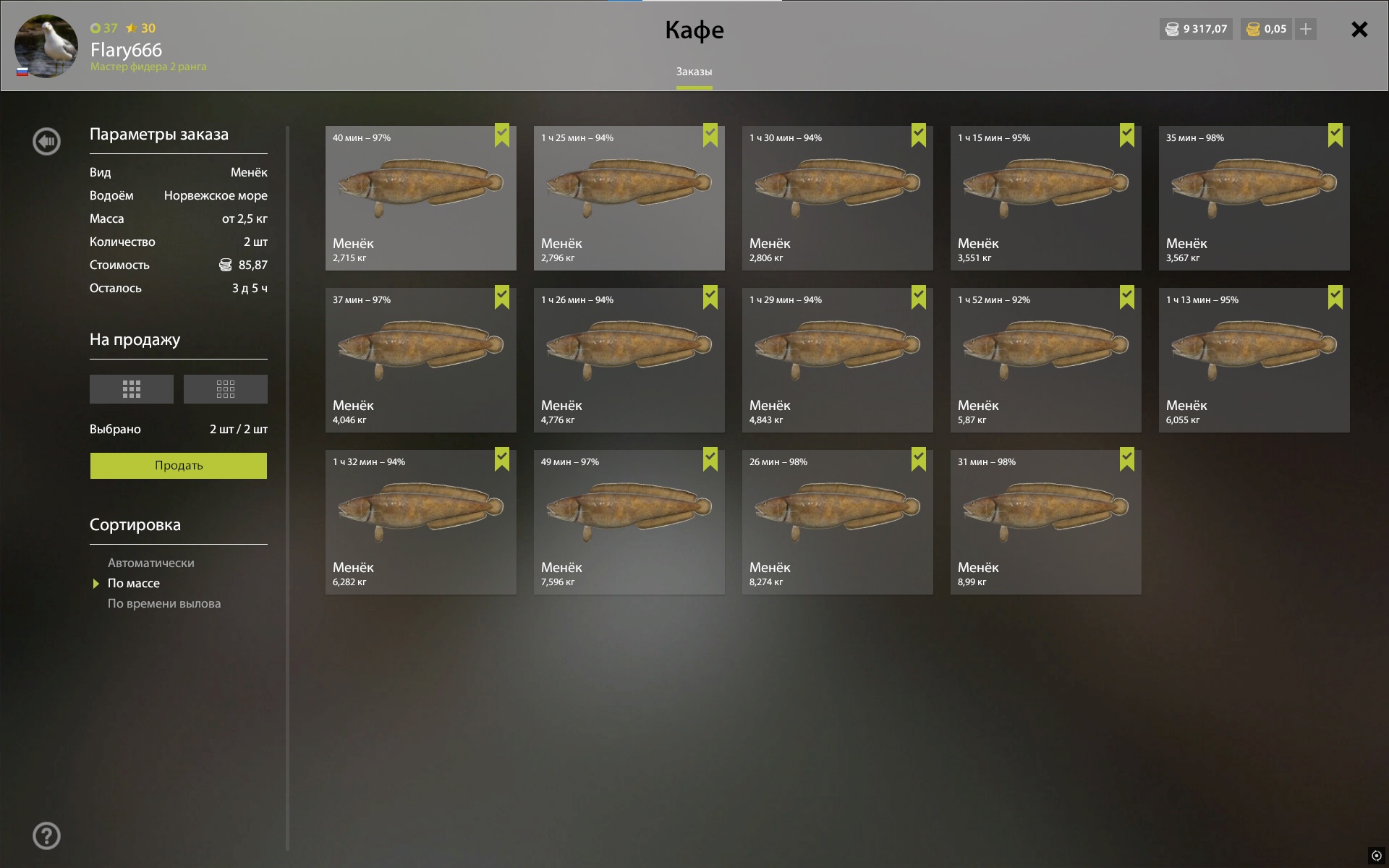This screenshot has width=1389, height=868.
Task: Select all fish with filled grid icon
Action: point(132,389)
